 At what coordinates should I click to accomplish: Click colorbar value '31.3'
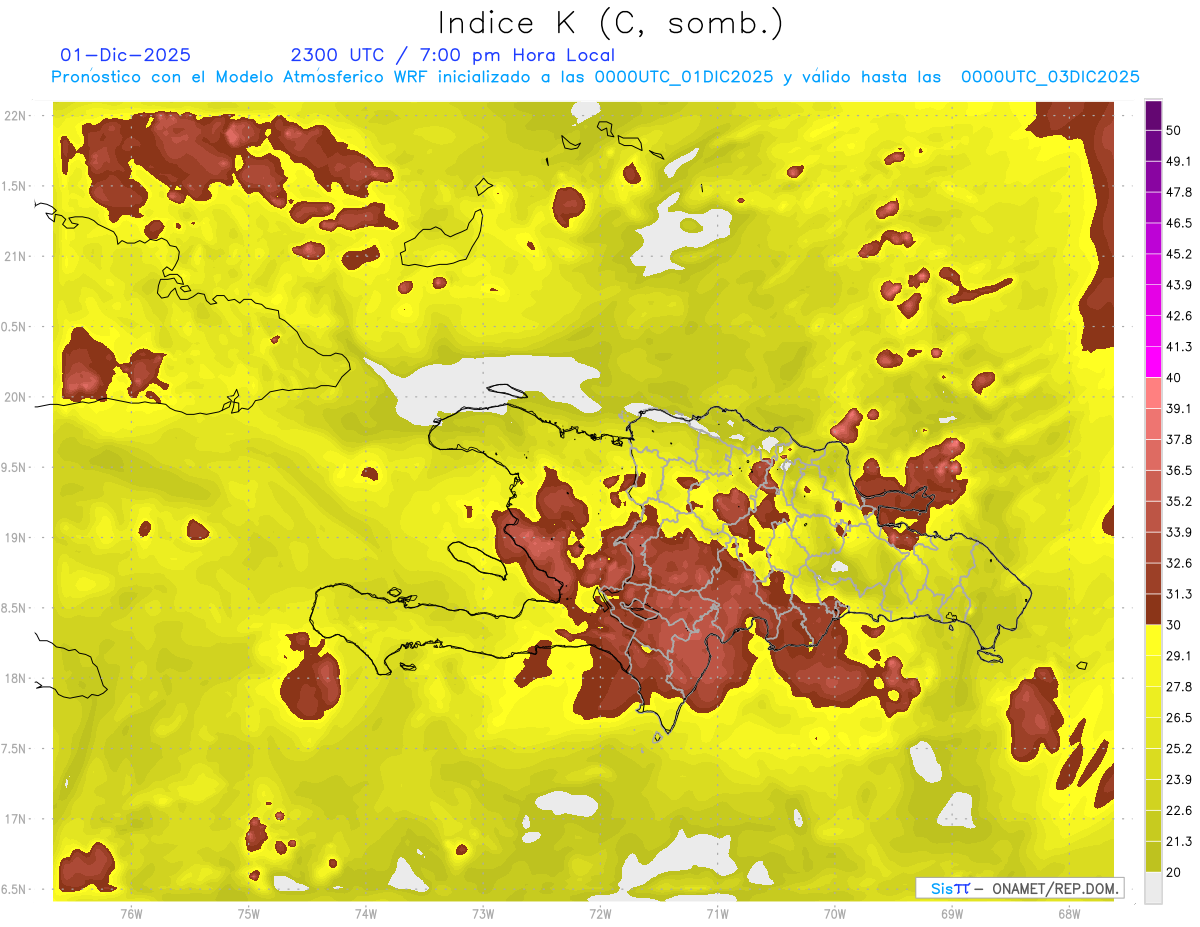coord(1179,594)
